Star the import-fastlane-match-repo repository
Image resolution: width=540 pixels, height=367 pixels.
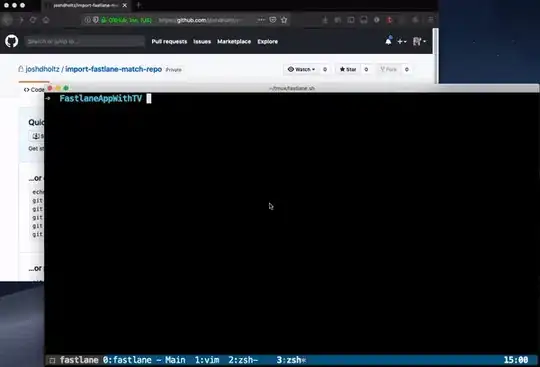pyautogui.click(x=348, y=69)
